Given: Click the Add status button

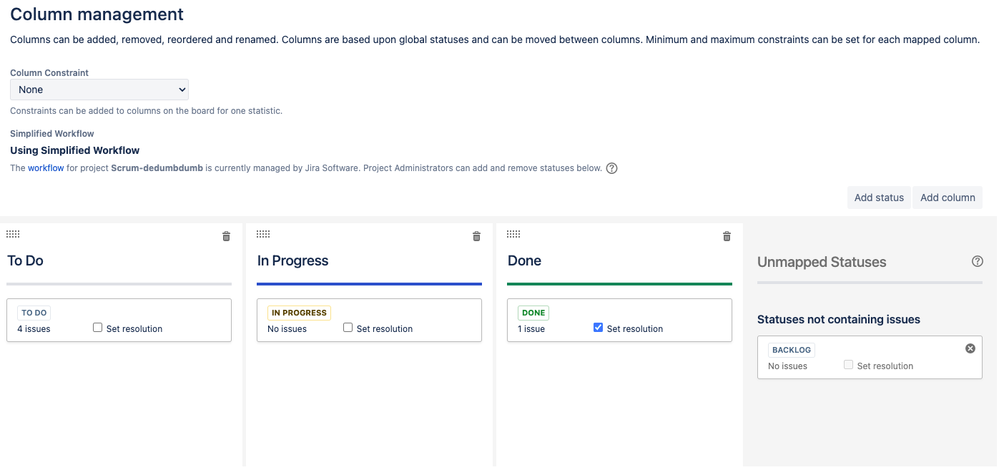Looking at the screenshot, I should point(879,197).
